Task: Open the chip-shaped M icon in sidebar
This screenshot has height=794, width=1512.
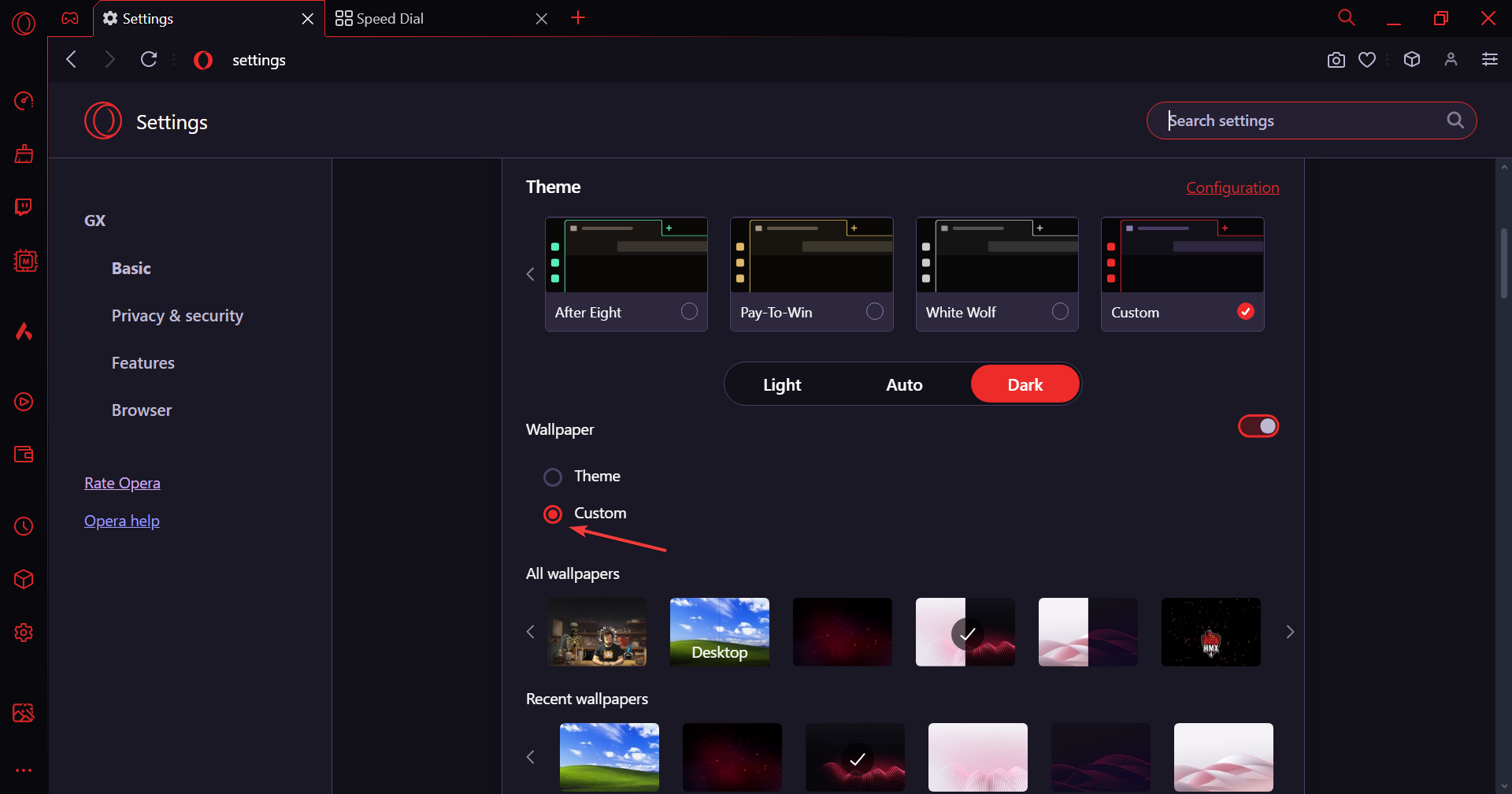Action: click(25, 261)
